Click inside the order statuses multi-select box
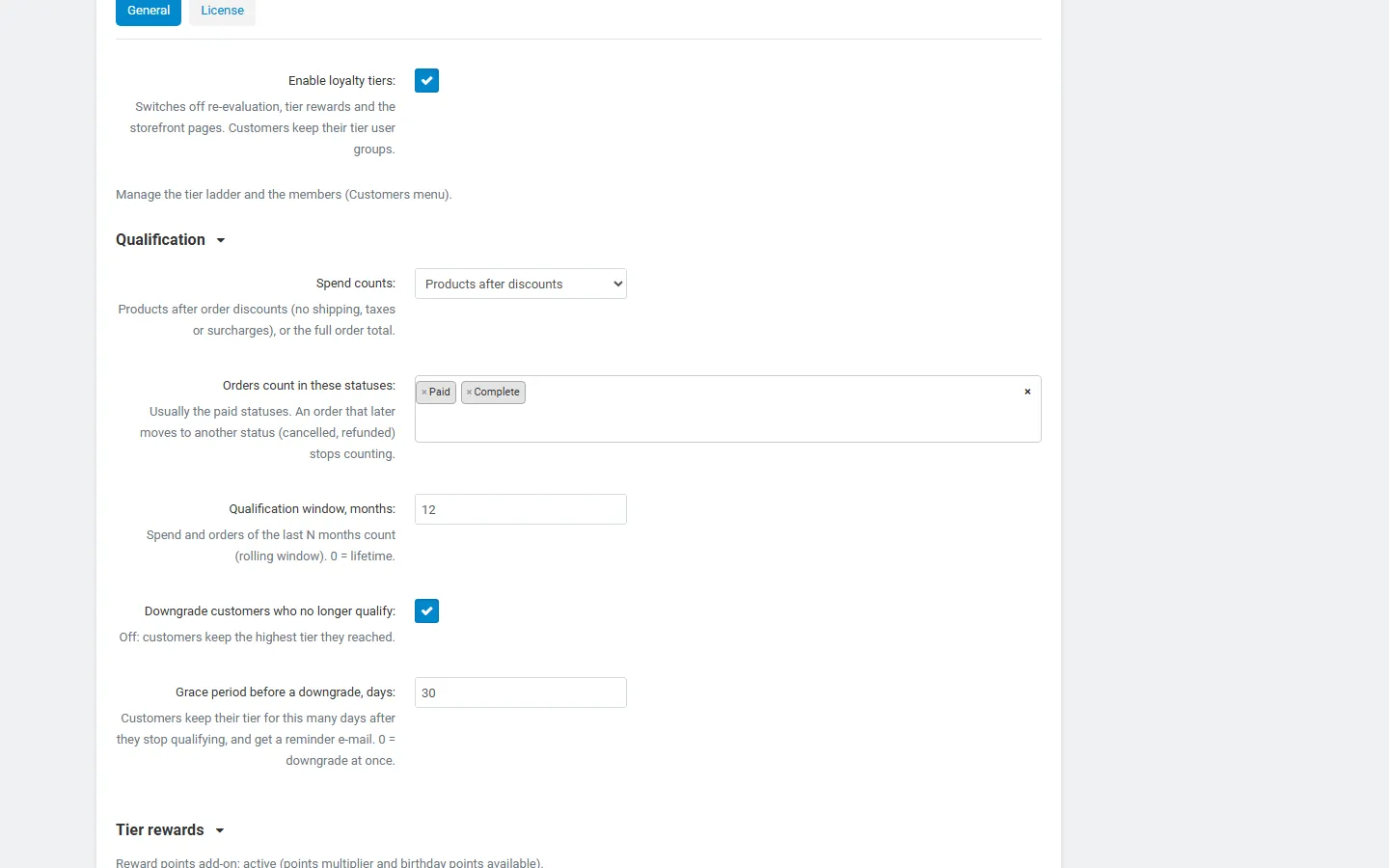The image size is (1389, 868). pyautogui.click(x=728, y=409)
